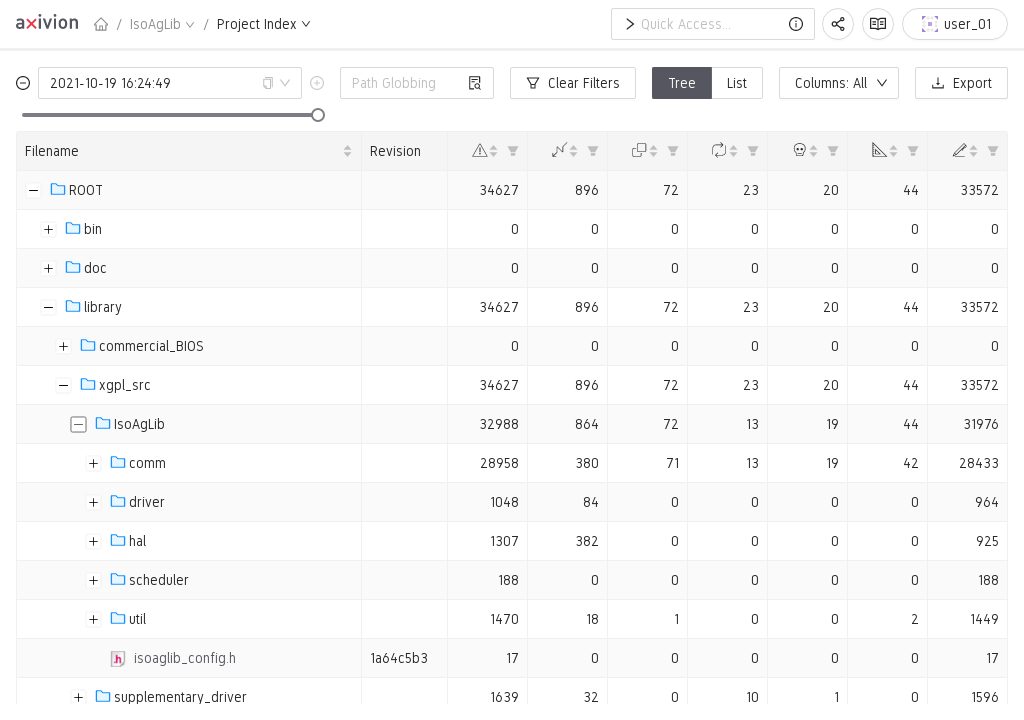This screenshot has width=1024, height=720.
Task: Open the IsoAgLib project breadcrumb dropdown
Action: pyautogui.click(x=162, y=24)
